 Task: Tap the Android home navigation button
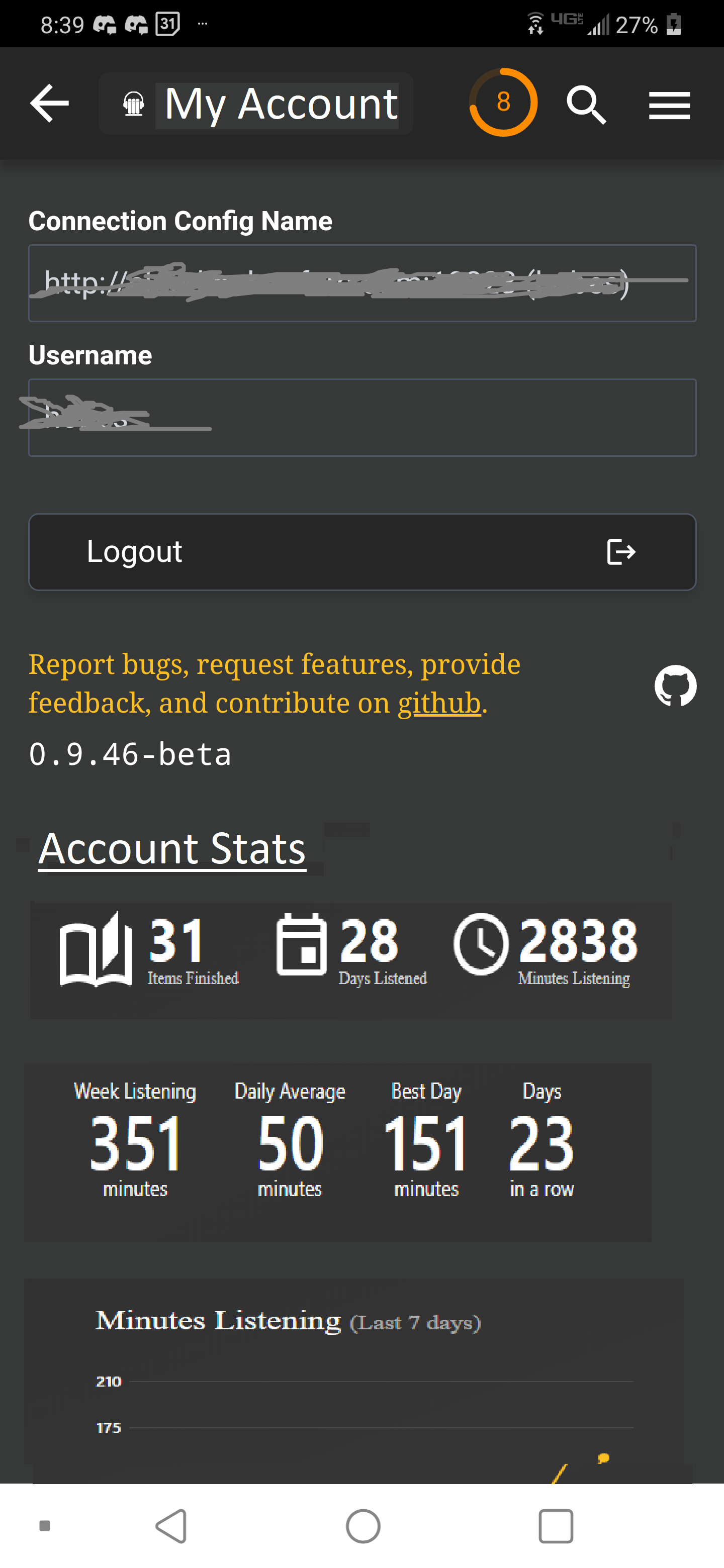[x=363, y=1526]
